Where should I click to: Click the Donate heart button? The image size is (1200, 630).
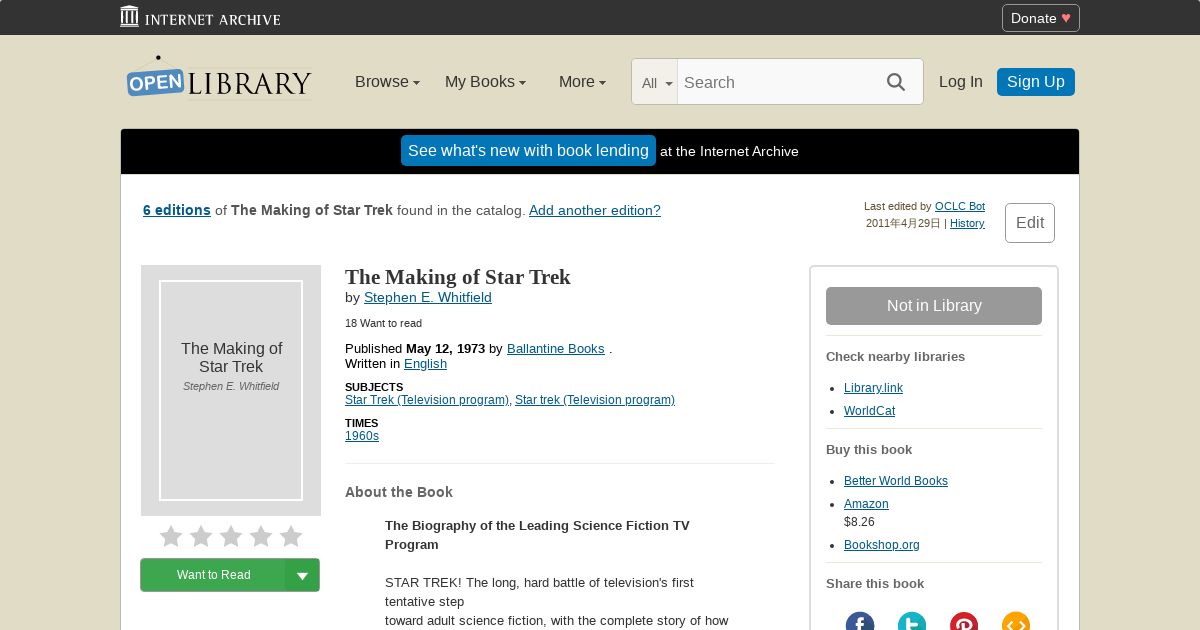[x=1040, y=18]
